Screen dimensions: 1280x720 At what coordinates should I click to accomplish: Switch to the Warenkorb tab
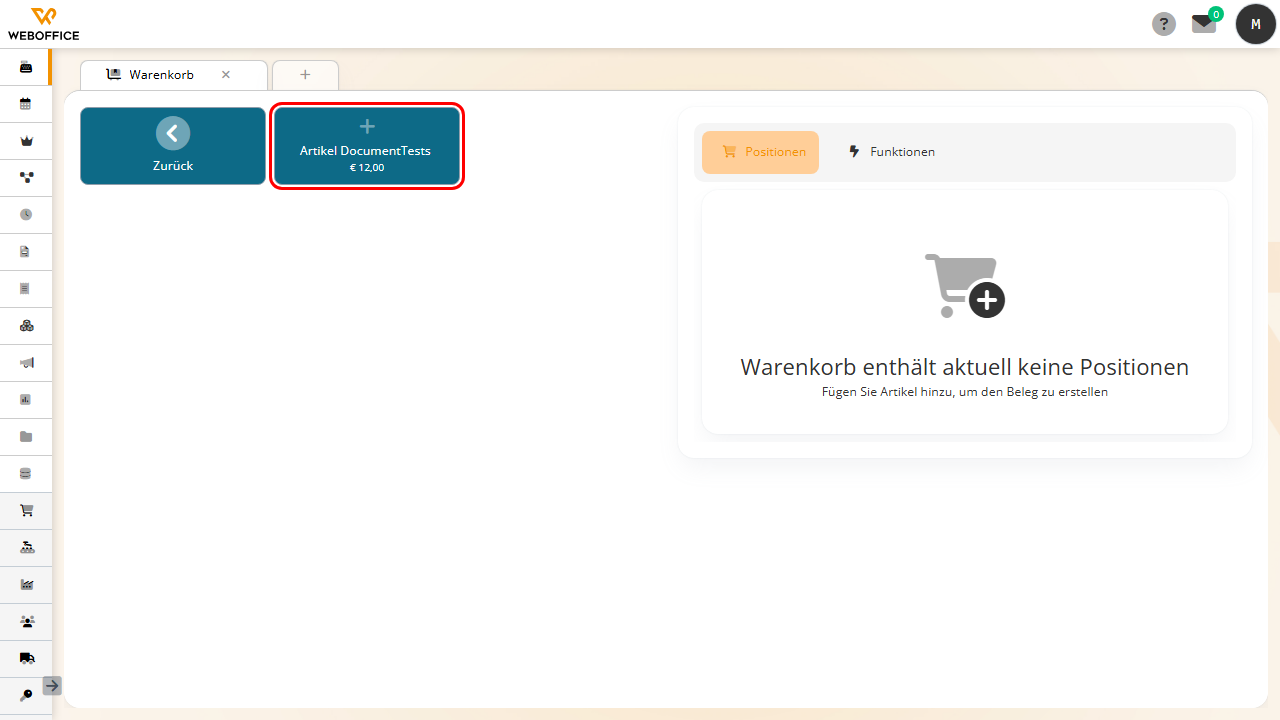tap(160, 75)
